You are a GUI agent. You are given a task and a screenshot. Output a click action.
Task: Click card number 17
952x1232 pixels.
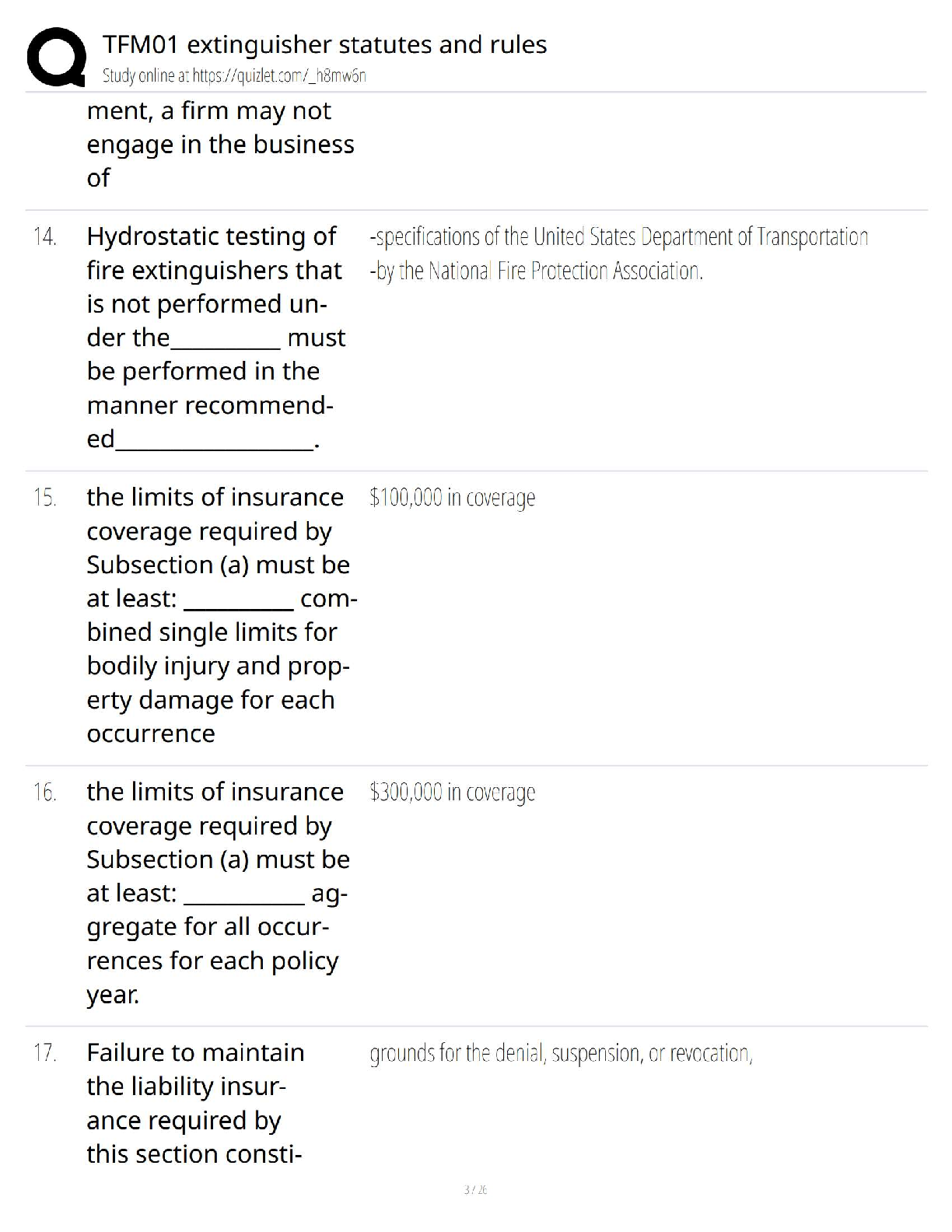coord(45,1053)
